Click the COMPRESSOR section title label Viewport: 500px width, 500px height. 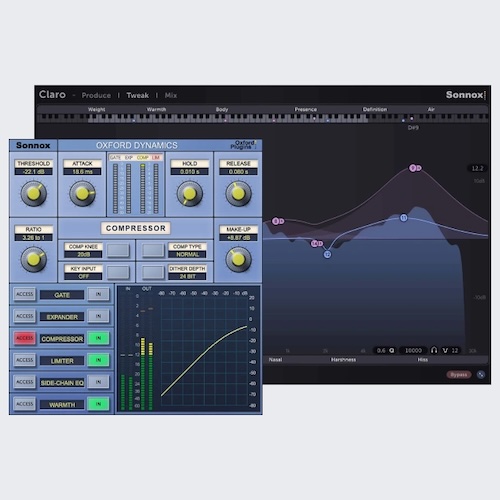(x=136, y=228)
